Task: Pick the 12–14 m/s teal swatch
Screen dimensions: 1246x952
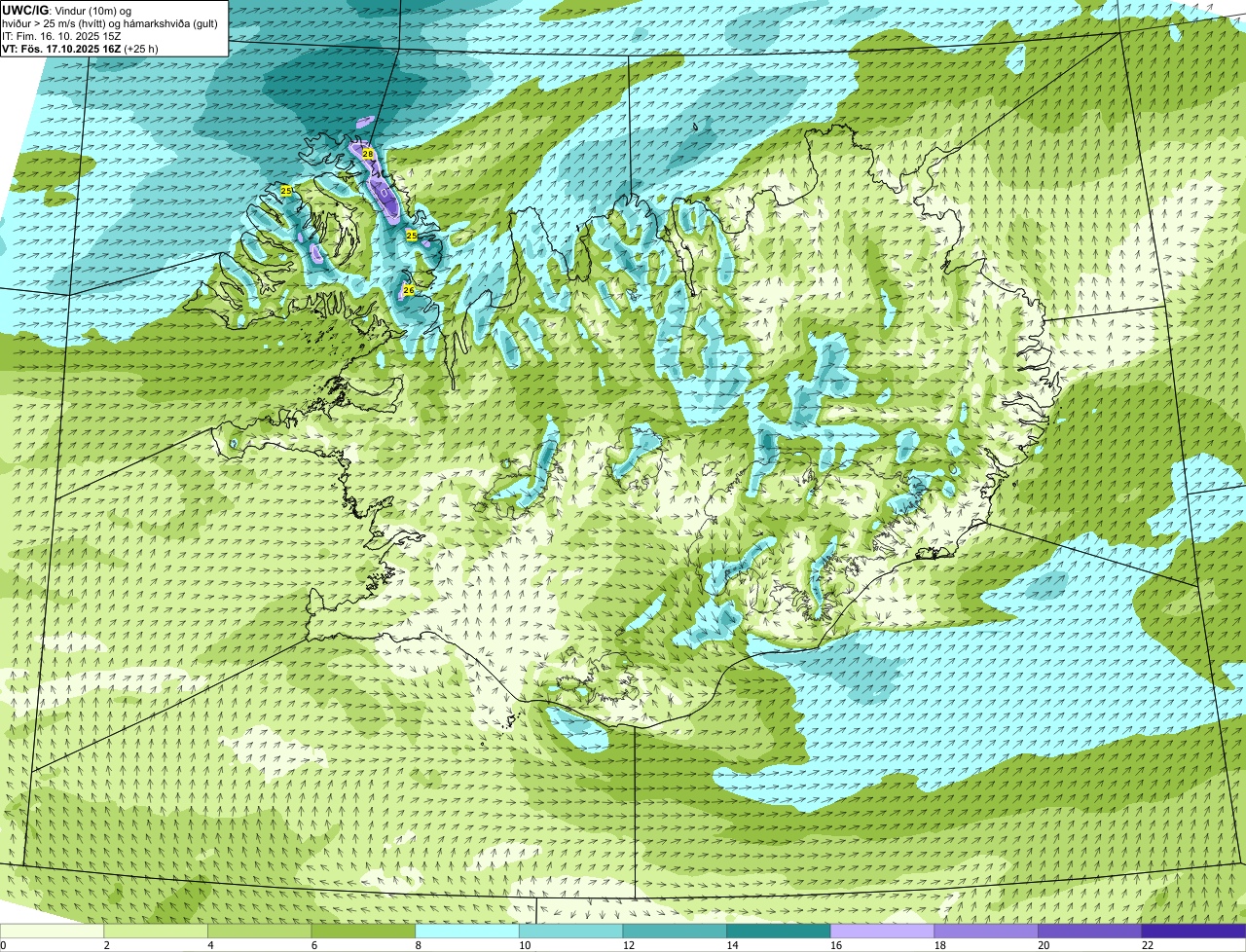Action: (675, 931)
